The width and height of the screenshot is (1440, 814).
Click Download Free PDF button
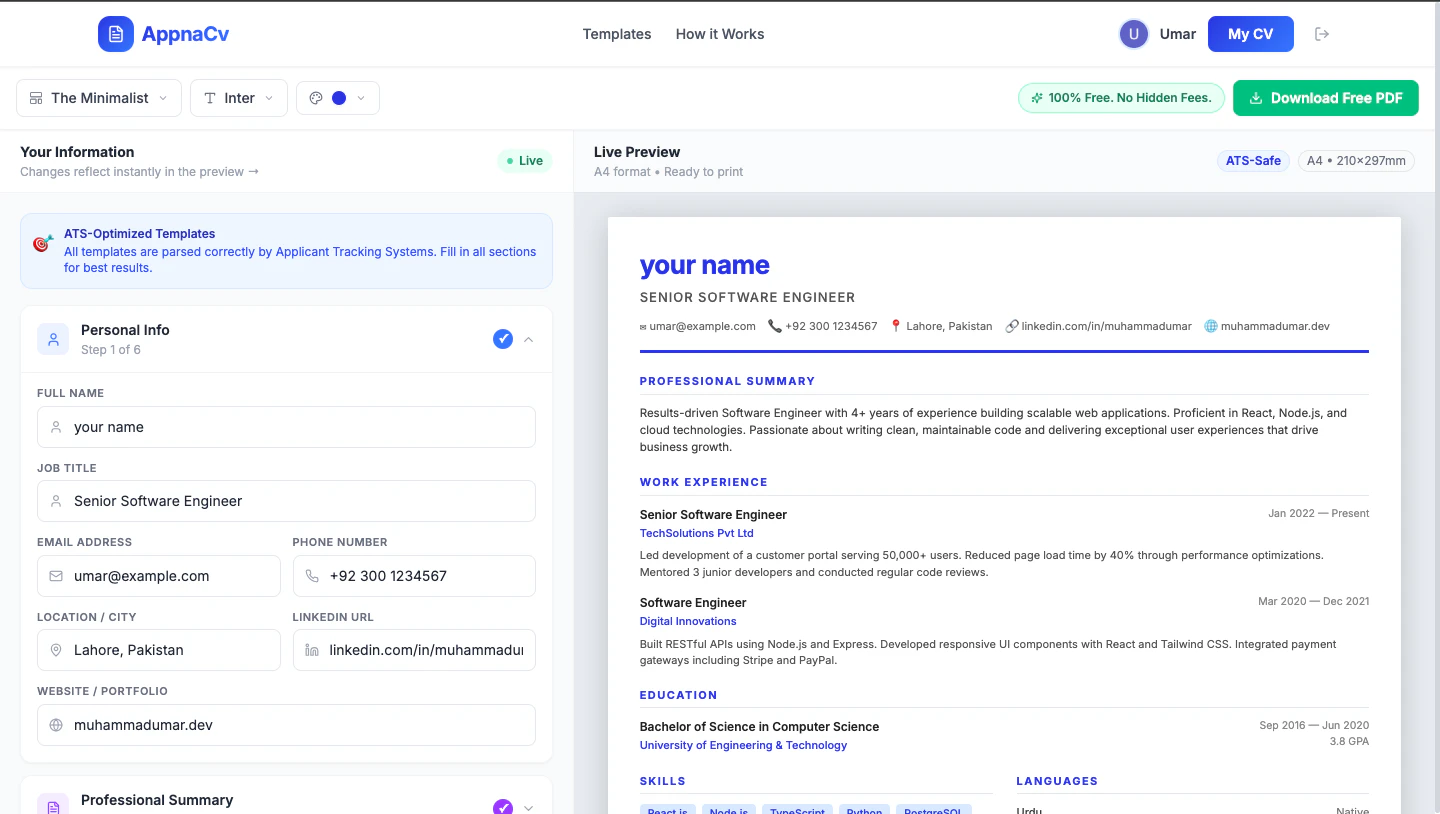[1326, 98]
